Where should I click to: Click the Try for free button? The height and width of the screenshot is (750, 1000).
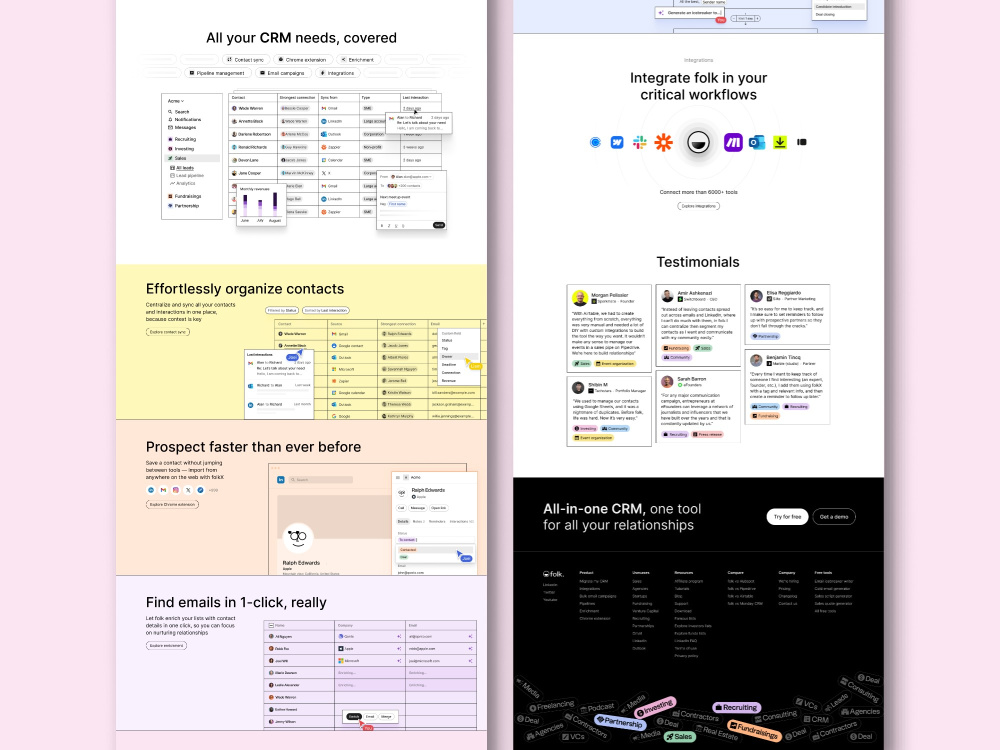[x=788, y=517]
